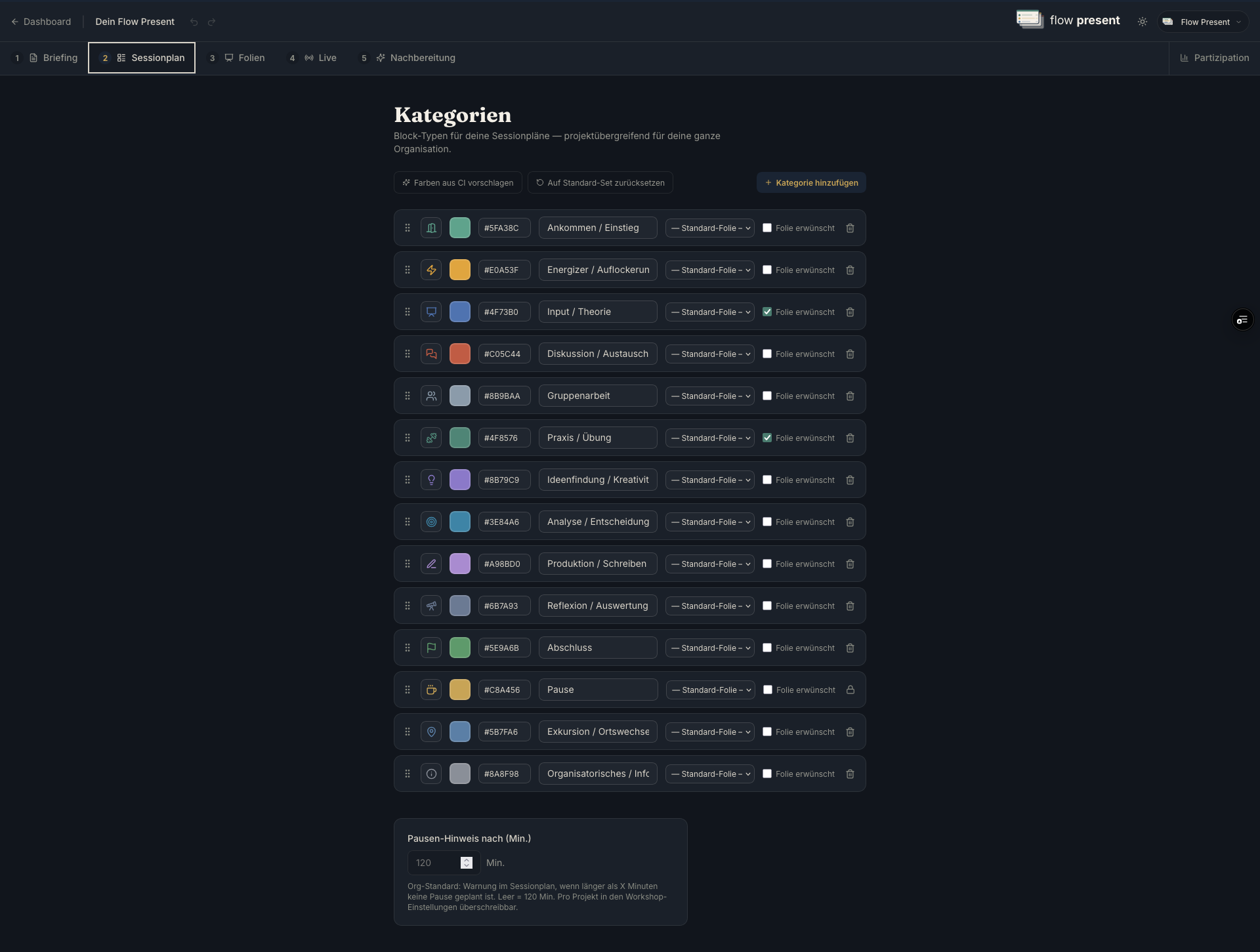This screenshot has height=952, width=1260.
Task: Delete the Ankommen / Einstieg category
Action: point(850,228)
